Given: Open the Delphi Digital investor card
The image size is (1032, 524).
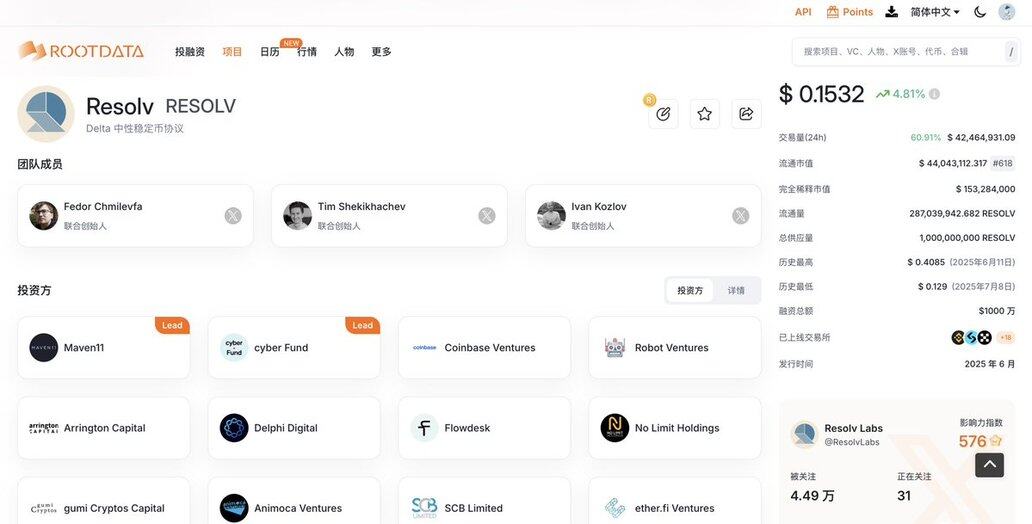Looking at the screenshot, I should (294, 428).
